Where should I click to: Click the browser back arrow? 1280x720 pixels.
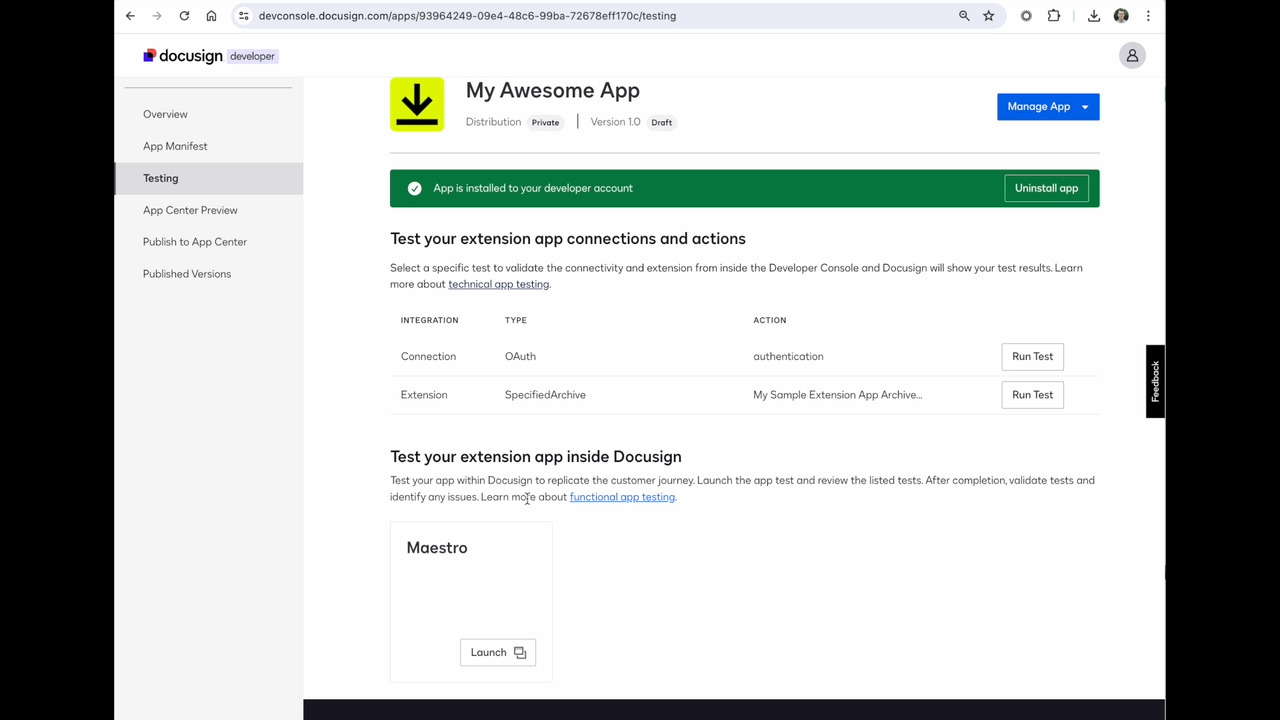pyautogui.click(x=130, y=16)
